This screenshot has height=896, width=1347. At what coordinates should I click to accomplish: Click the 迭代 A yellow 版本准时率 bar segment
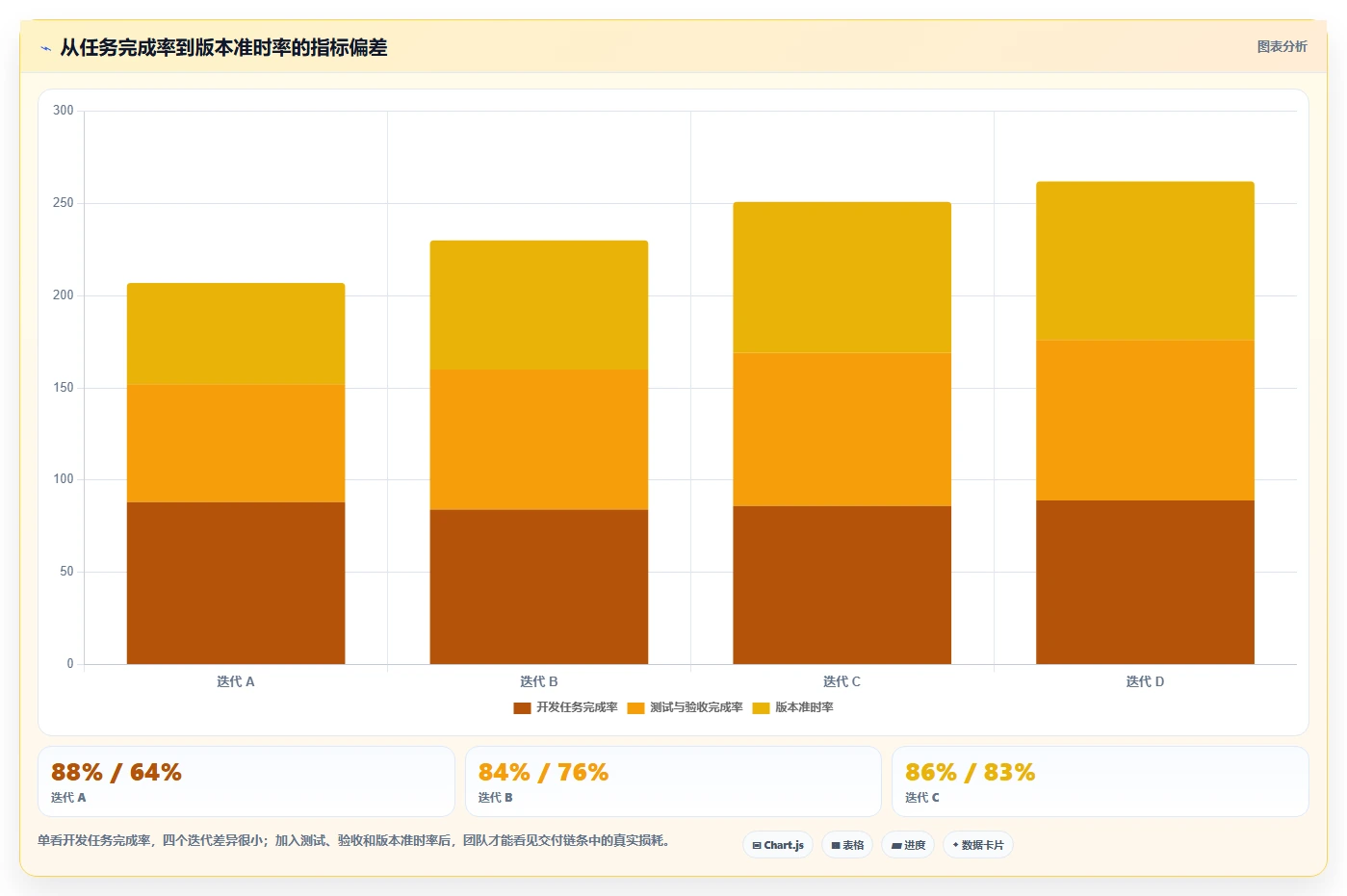[236, 334]
